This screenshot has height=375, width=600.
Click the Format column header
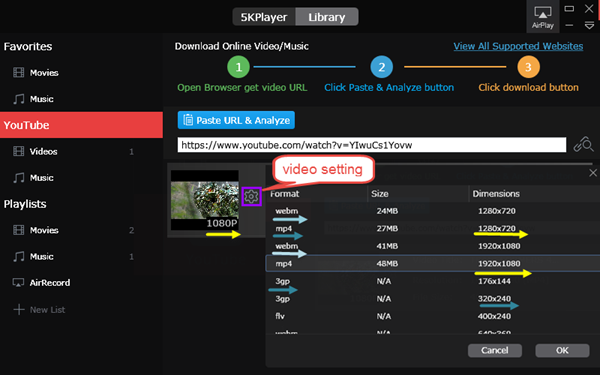tap(285, 194)
